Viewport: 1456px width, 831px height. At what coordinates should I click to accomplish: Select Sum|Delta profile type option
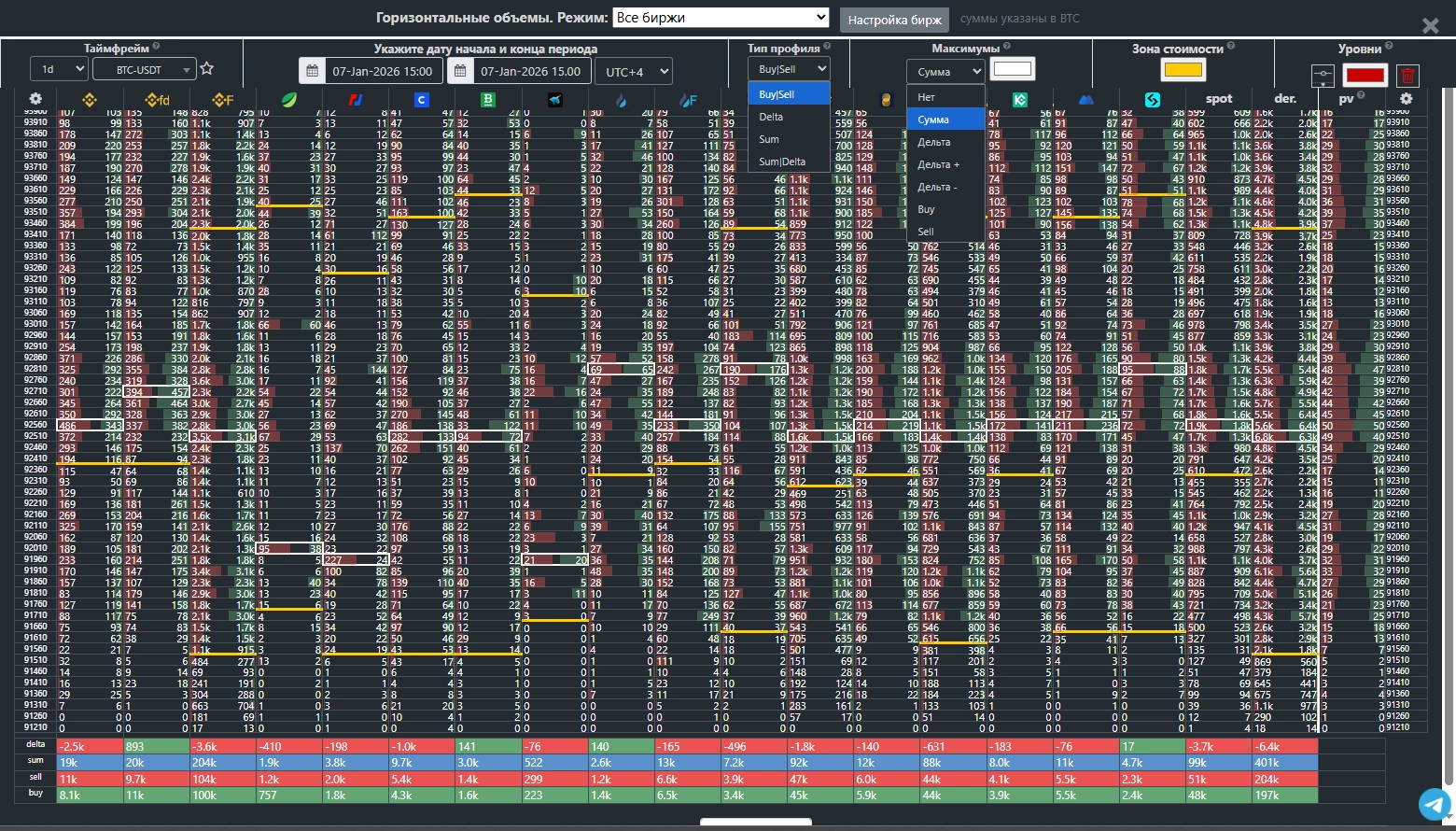pyautogui.click(x=781, y=162)
